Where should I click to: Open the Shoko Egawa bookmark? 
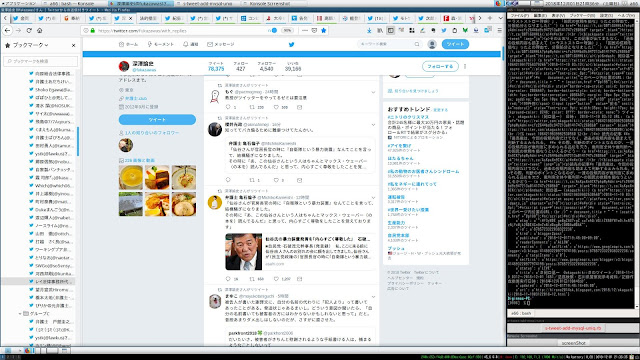54,89
